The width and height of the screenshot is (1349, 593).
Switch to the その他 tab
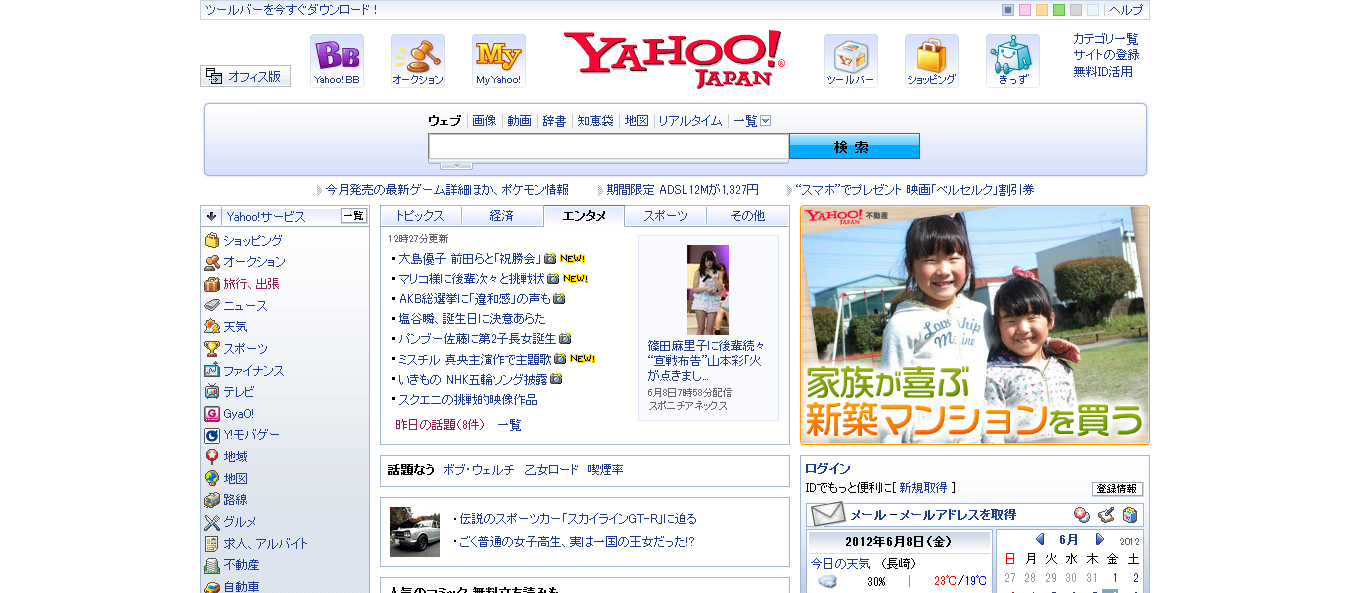click(748, 216)
